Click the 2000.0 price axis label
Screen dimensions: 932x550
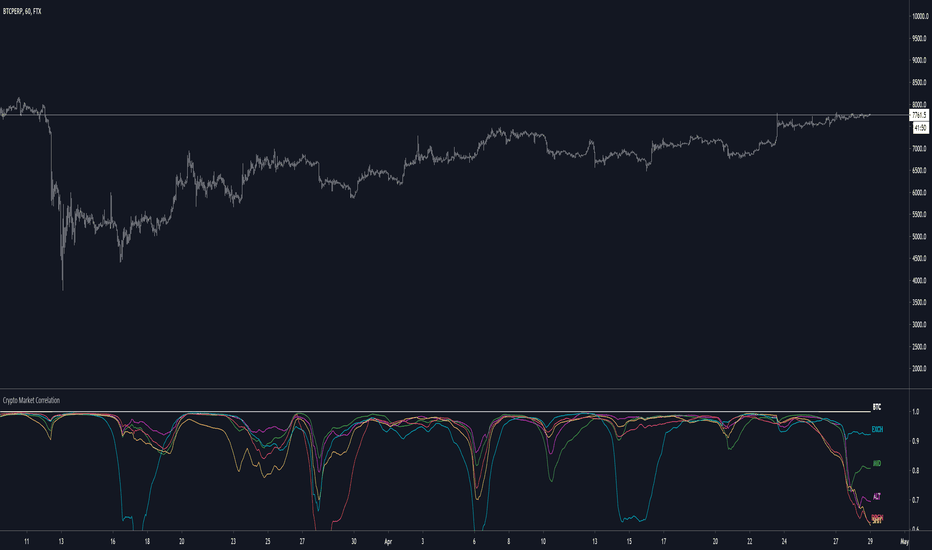(920, 368)
